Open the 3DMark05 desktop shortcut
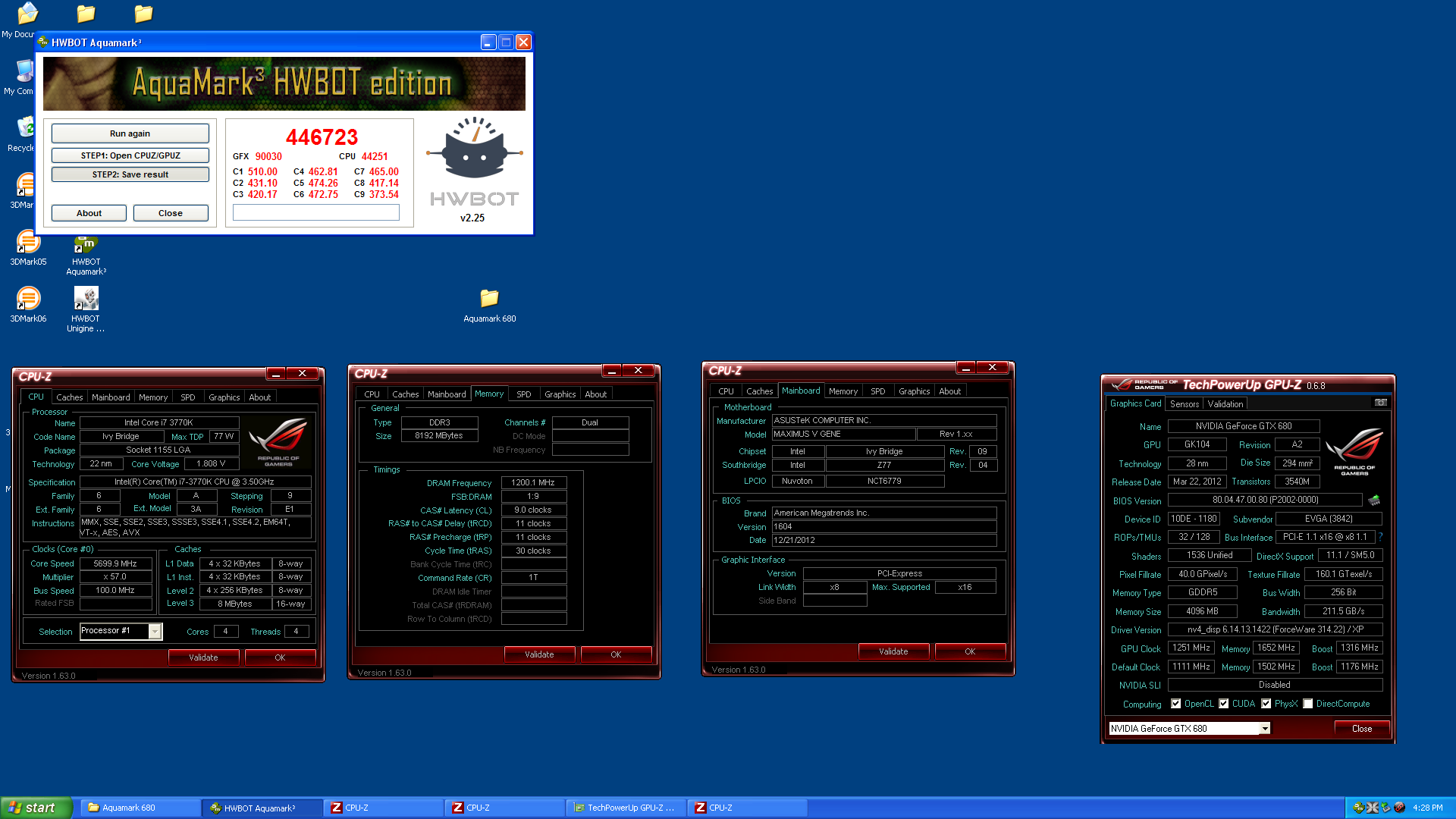Screen dimensions: 1456x819 coord(28,249)
